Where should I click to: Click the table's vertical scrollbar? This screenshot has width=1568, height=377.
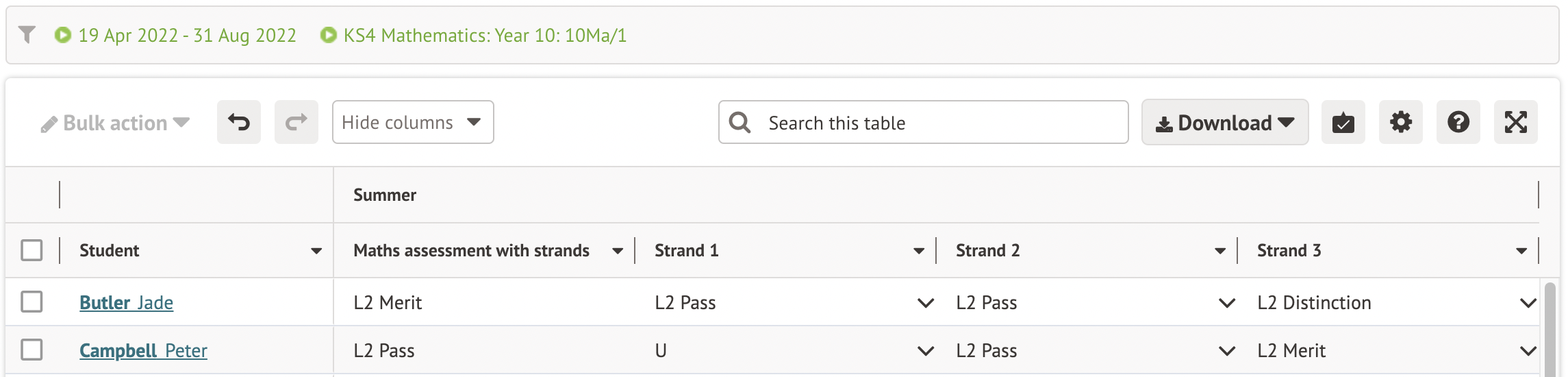(1550, 329)
